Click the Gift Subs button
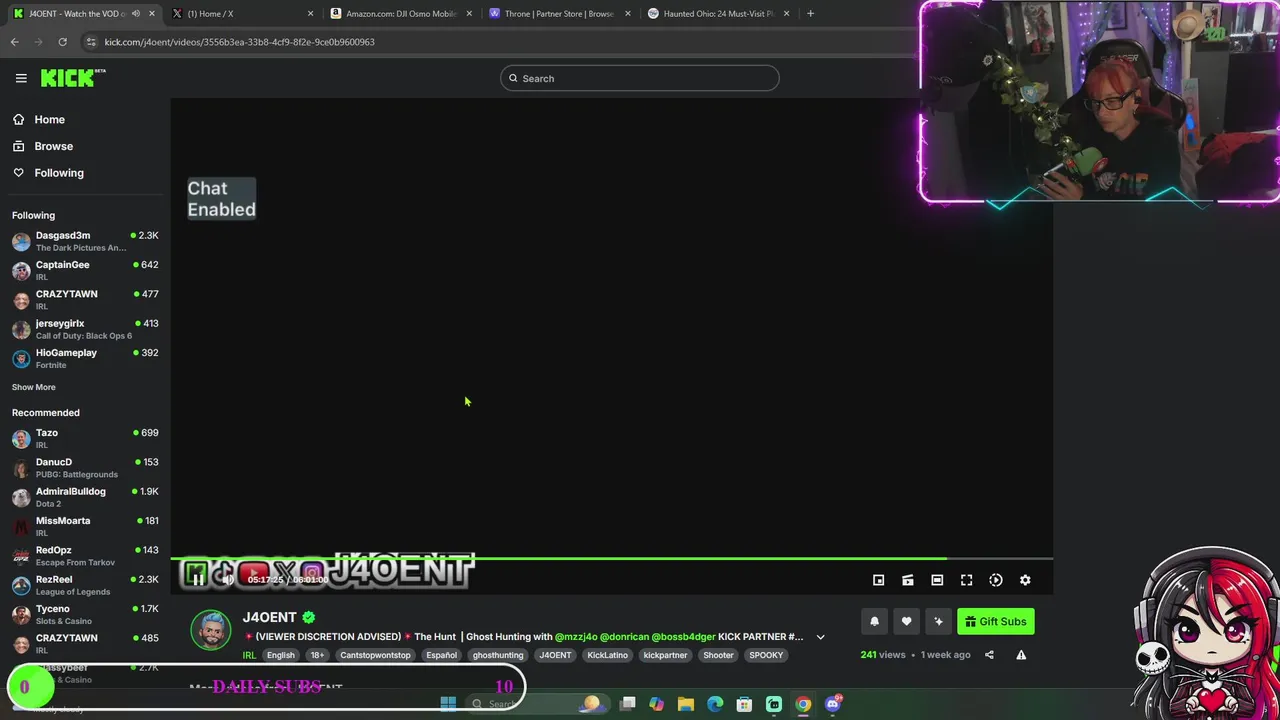Viewport: 1280px width, 720px height. pyautogui.click(x=995, y=622)
